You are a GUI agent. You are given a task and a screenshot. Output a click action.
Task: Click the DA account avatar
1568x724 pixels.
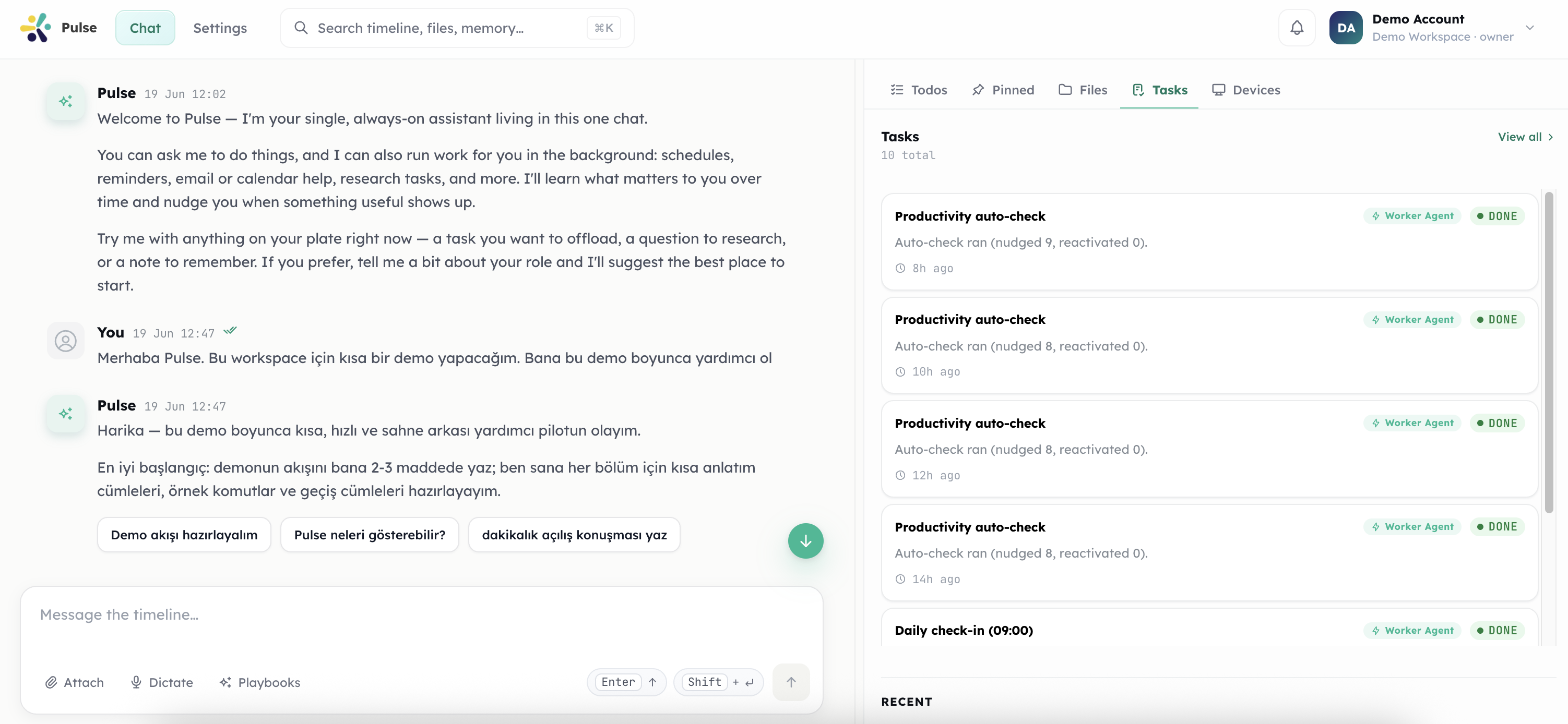coord(1345,28)
